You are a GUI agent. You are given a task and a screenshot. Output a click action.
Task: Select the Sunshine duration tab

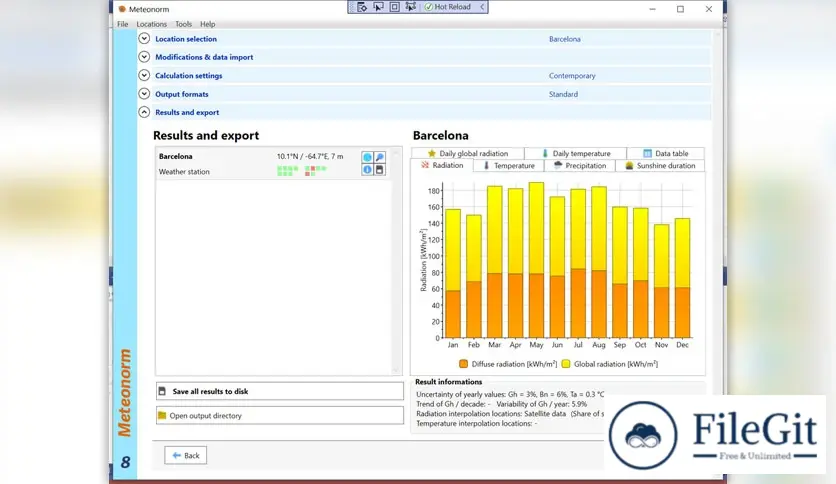click(x=660, y=166)
